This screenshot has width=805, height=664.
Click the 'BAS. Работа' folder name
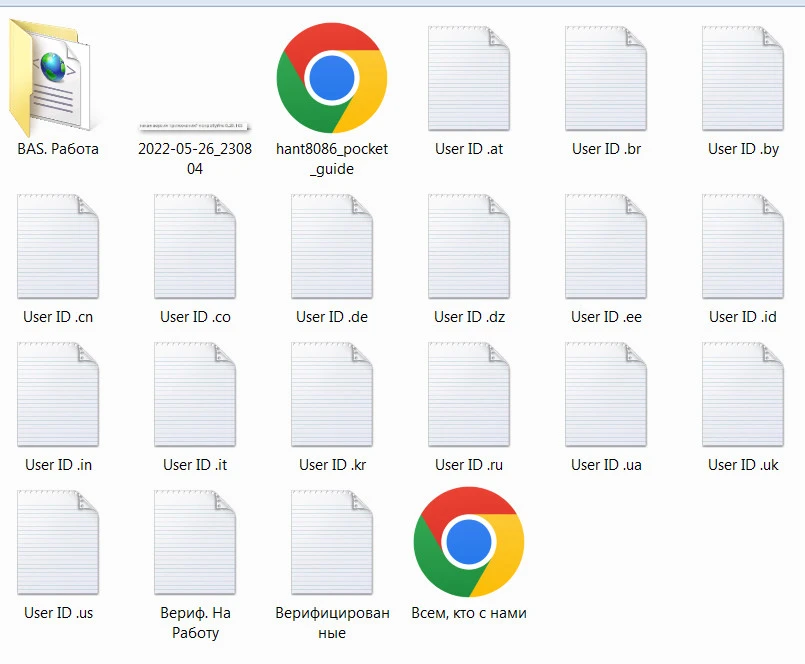[58, 149]
